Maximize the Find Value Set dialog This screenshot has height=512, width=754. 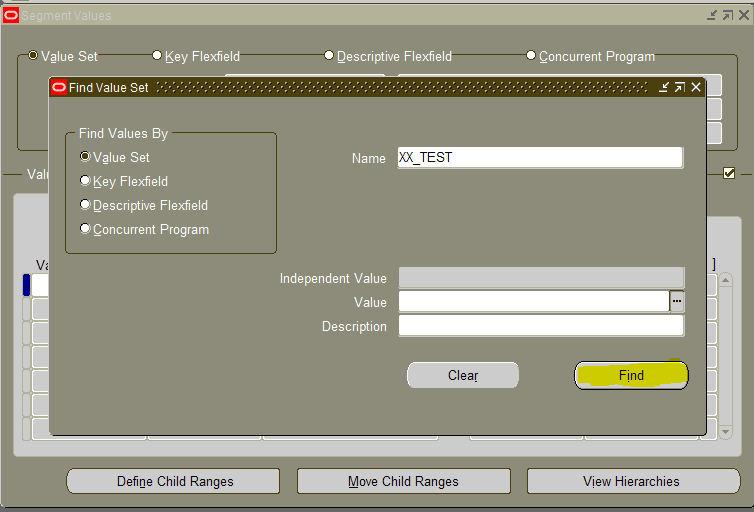[x=679, y=87]
